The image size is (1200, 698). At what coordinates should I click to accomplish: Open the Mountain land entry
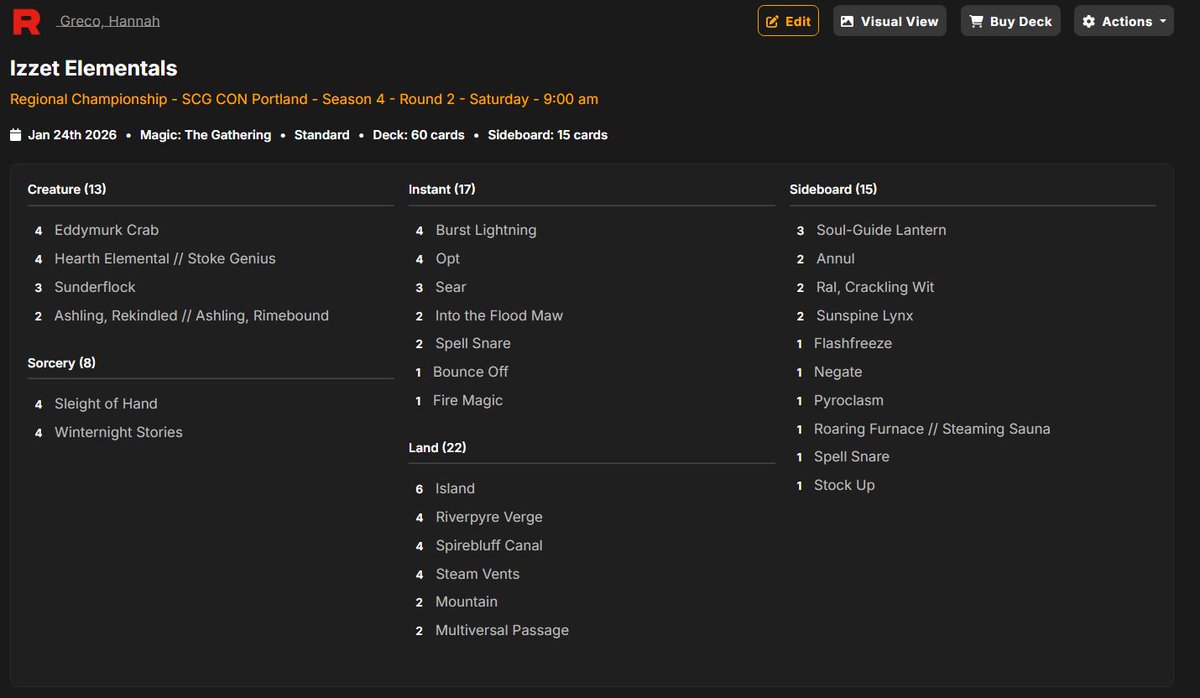point(467,602)
